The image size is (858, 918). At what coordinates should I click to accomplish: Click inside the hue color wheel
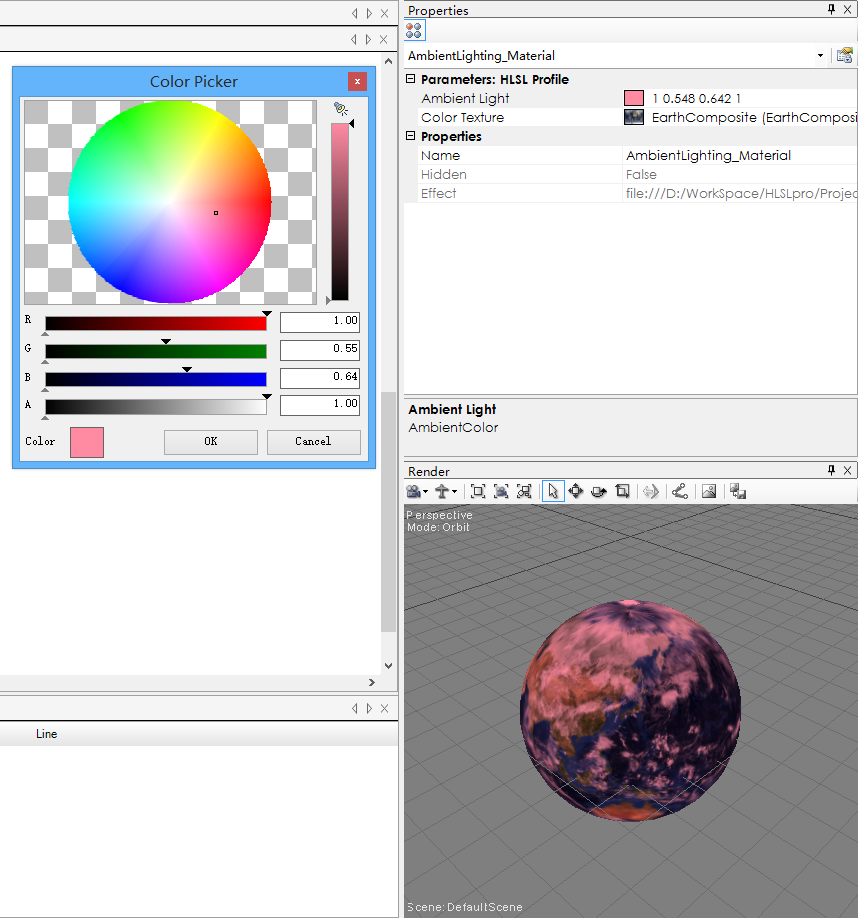[170, 202]
